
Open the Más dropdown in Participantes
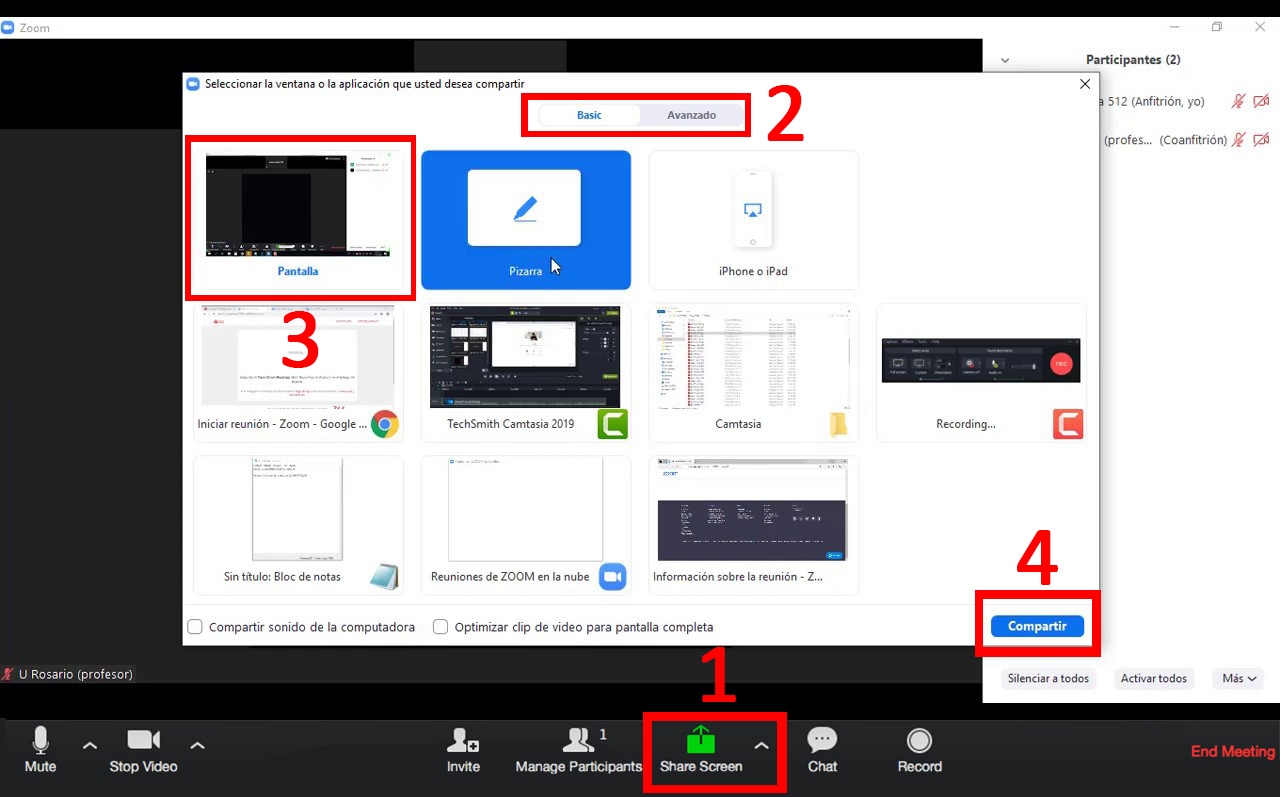[x=1238, y=678]
